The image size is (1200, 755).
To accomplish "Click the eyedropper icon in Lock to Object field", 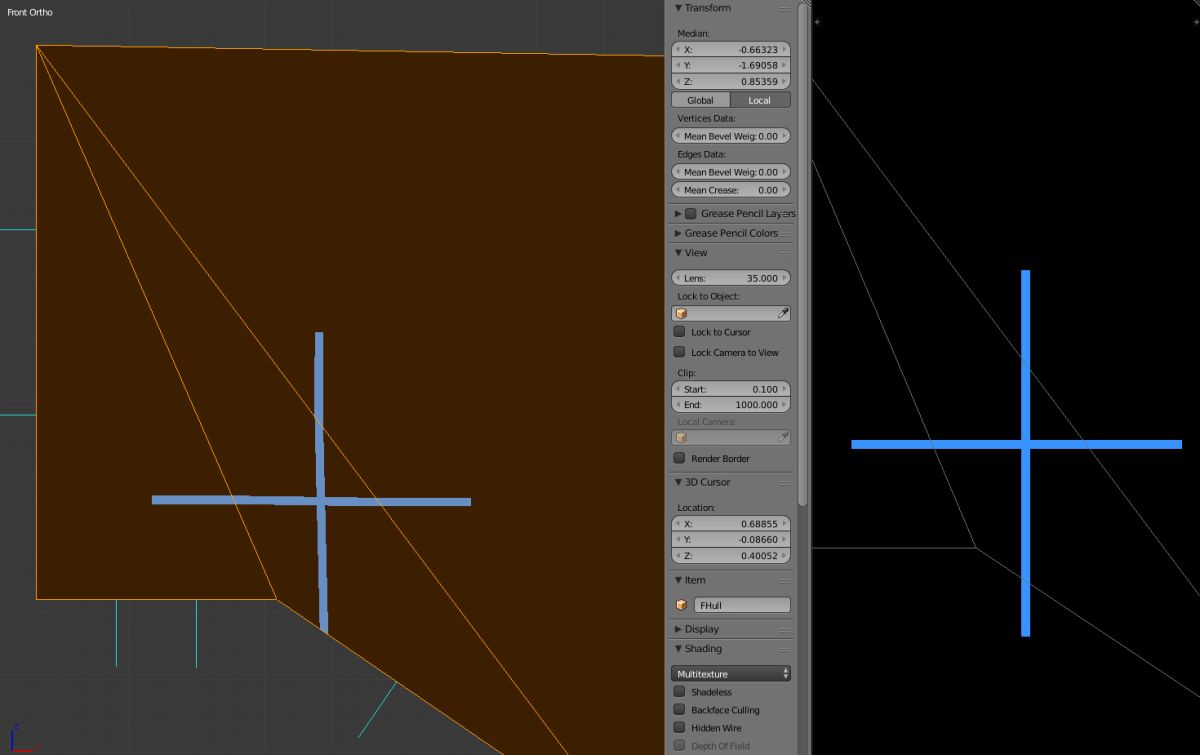I will click(x=783, y=313).
